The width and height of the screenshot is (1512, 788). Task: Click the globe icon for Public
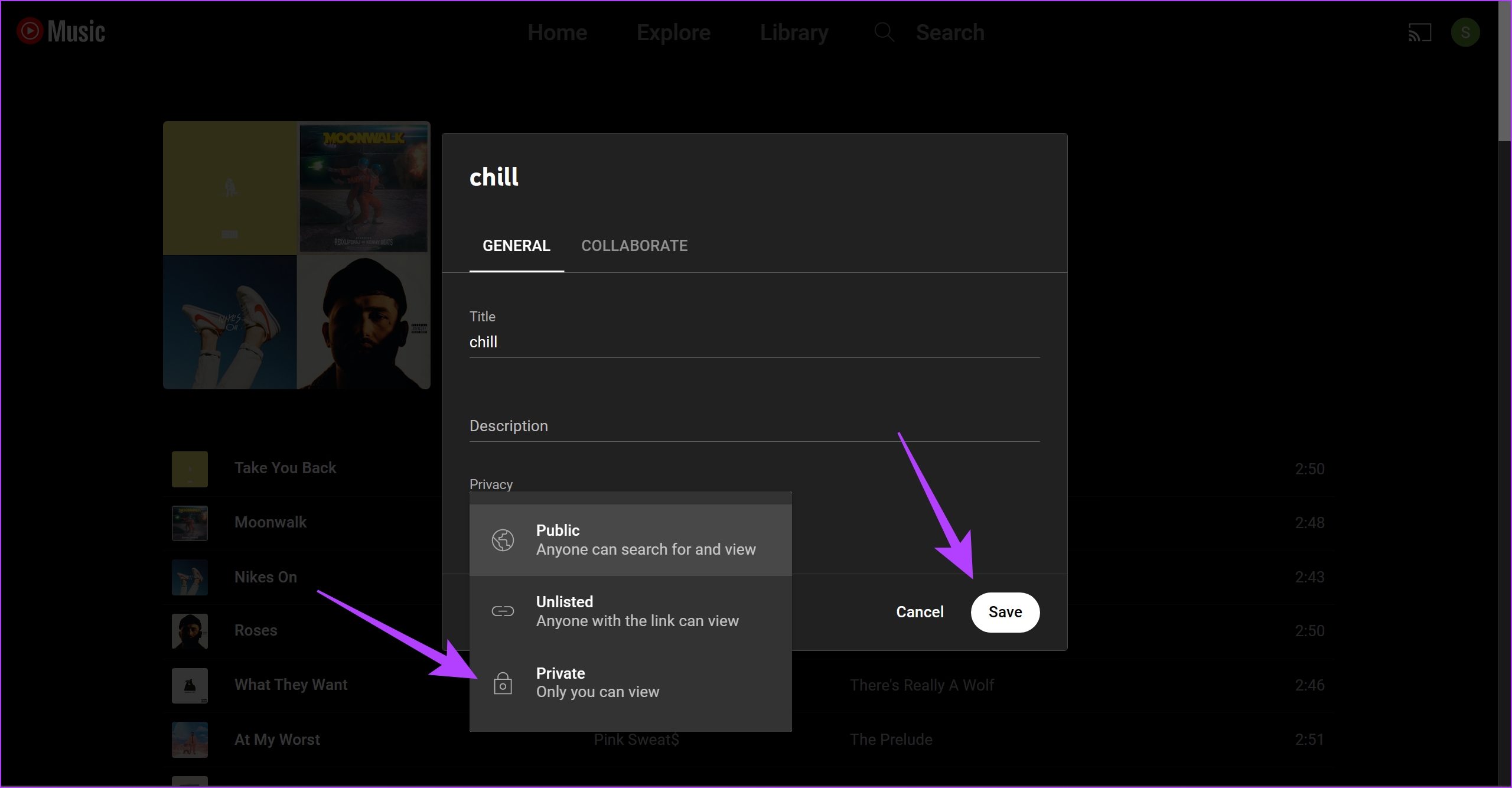click(503, 540)
